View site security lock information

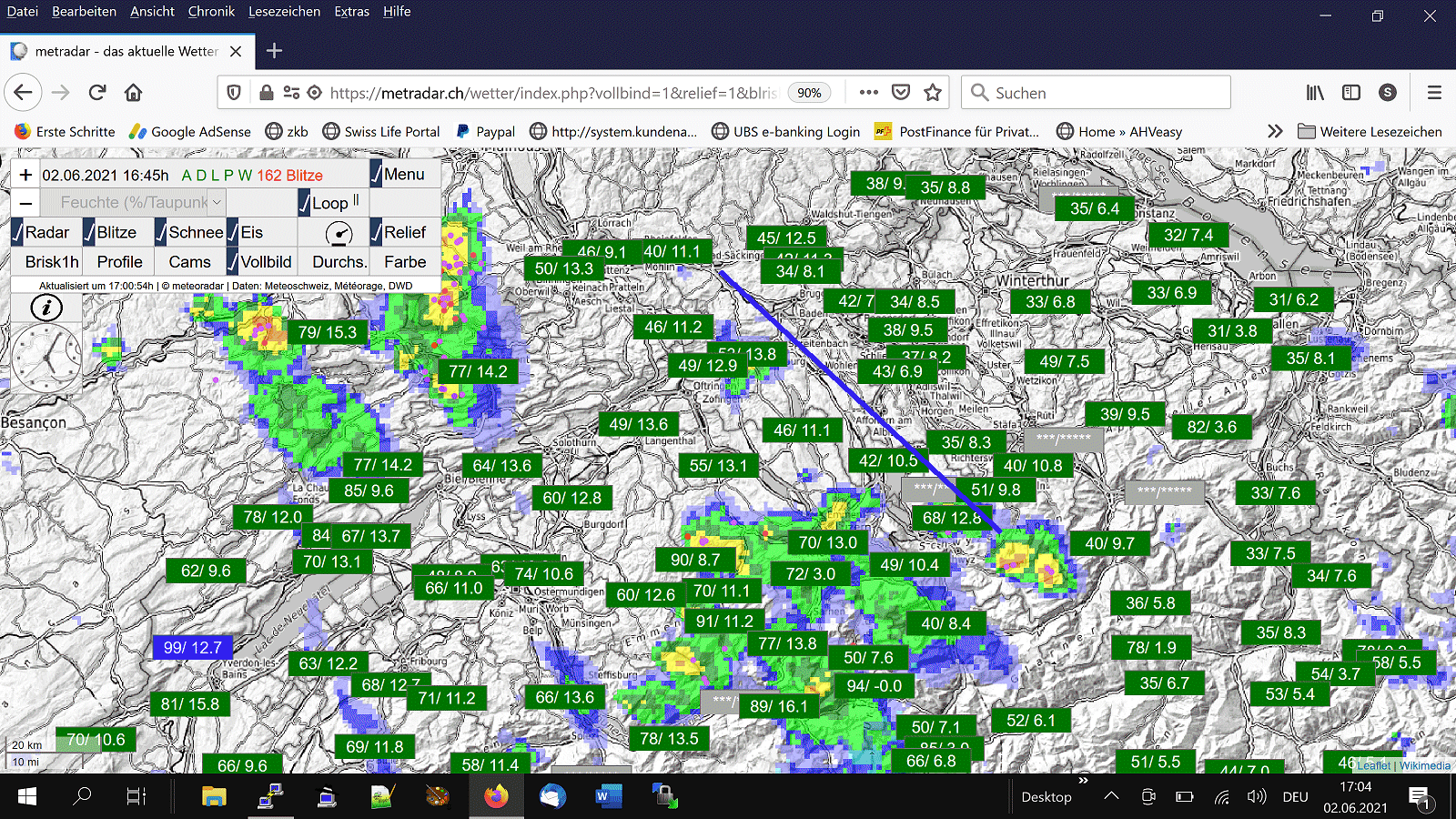[x=267, y=93]
